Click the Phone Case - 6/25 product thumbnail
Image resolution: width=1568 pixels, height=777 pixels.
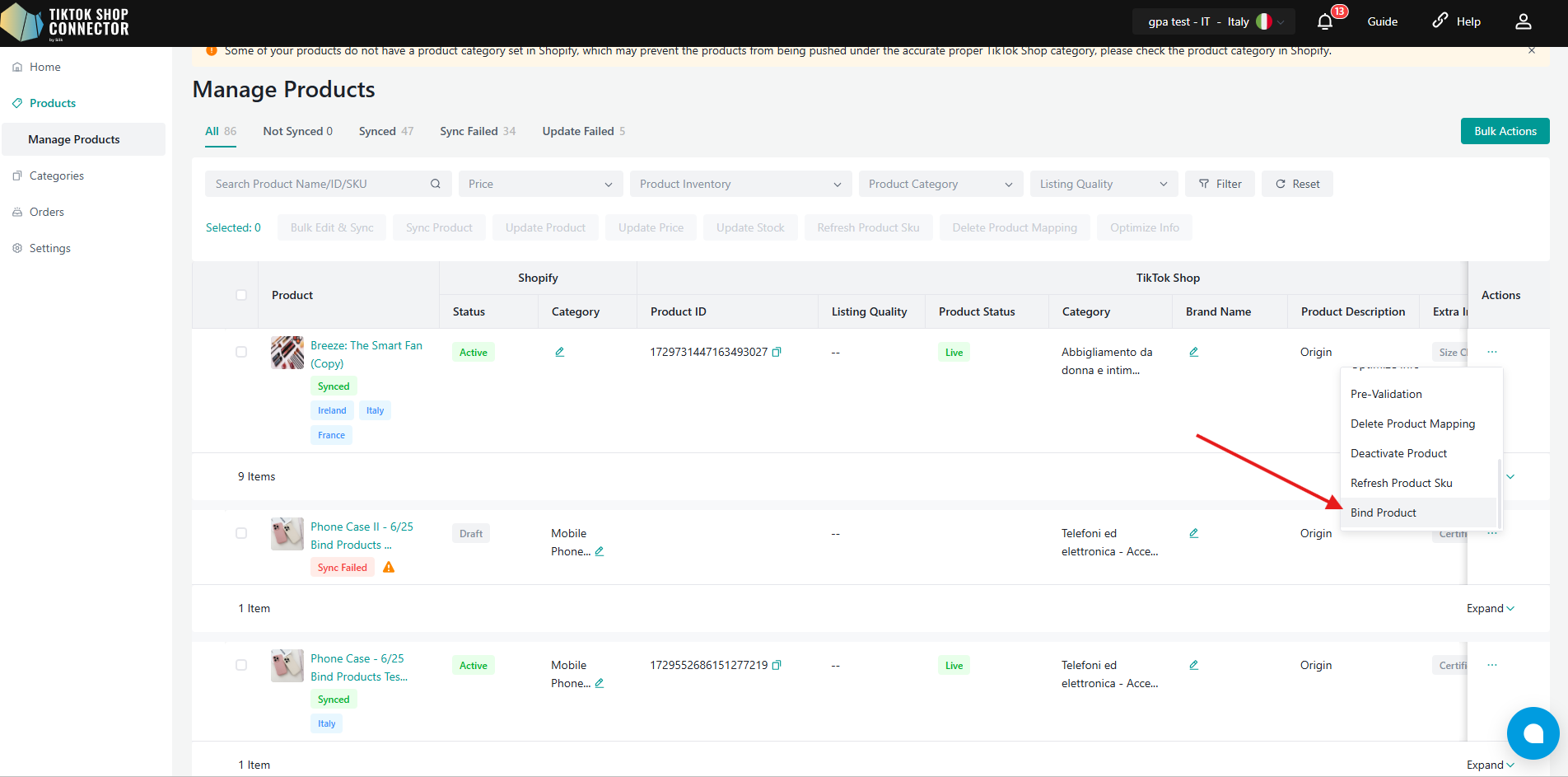[287, 666]
